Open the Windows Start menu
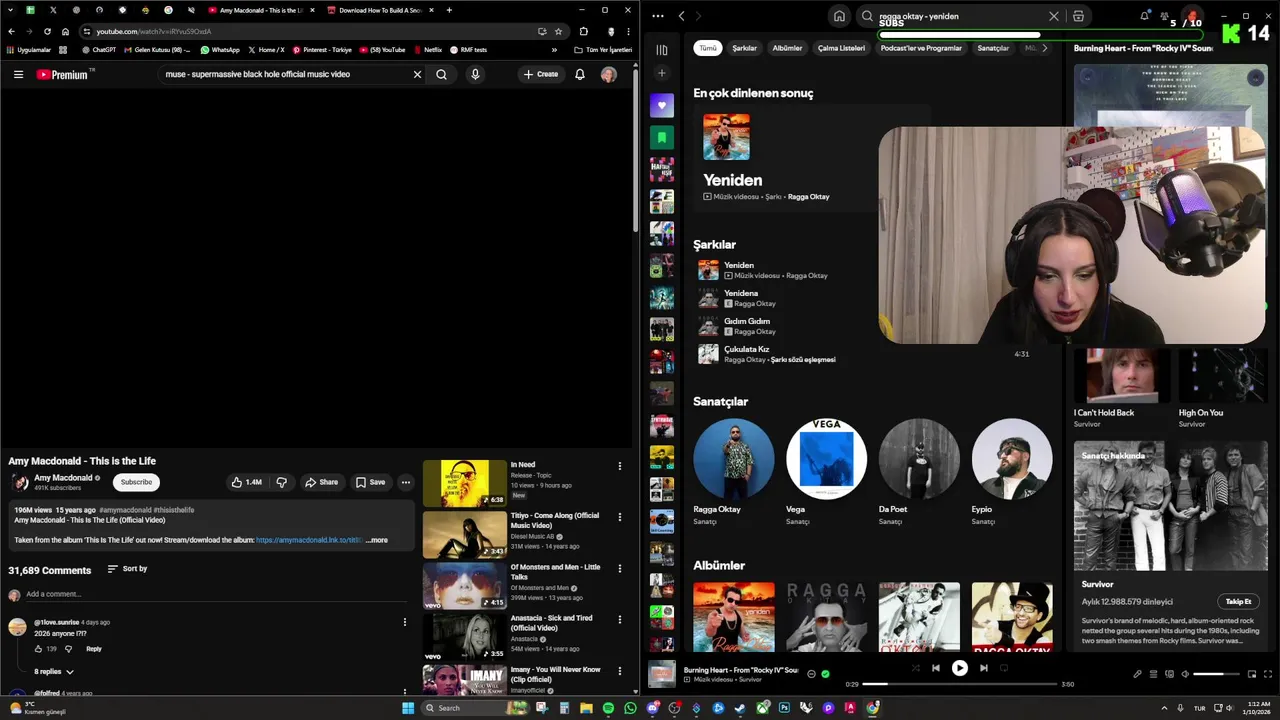1280x720 pixels. (407, 708)
